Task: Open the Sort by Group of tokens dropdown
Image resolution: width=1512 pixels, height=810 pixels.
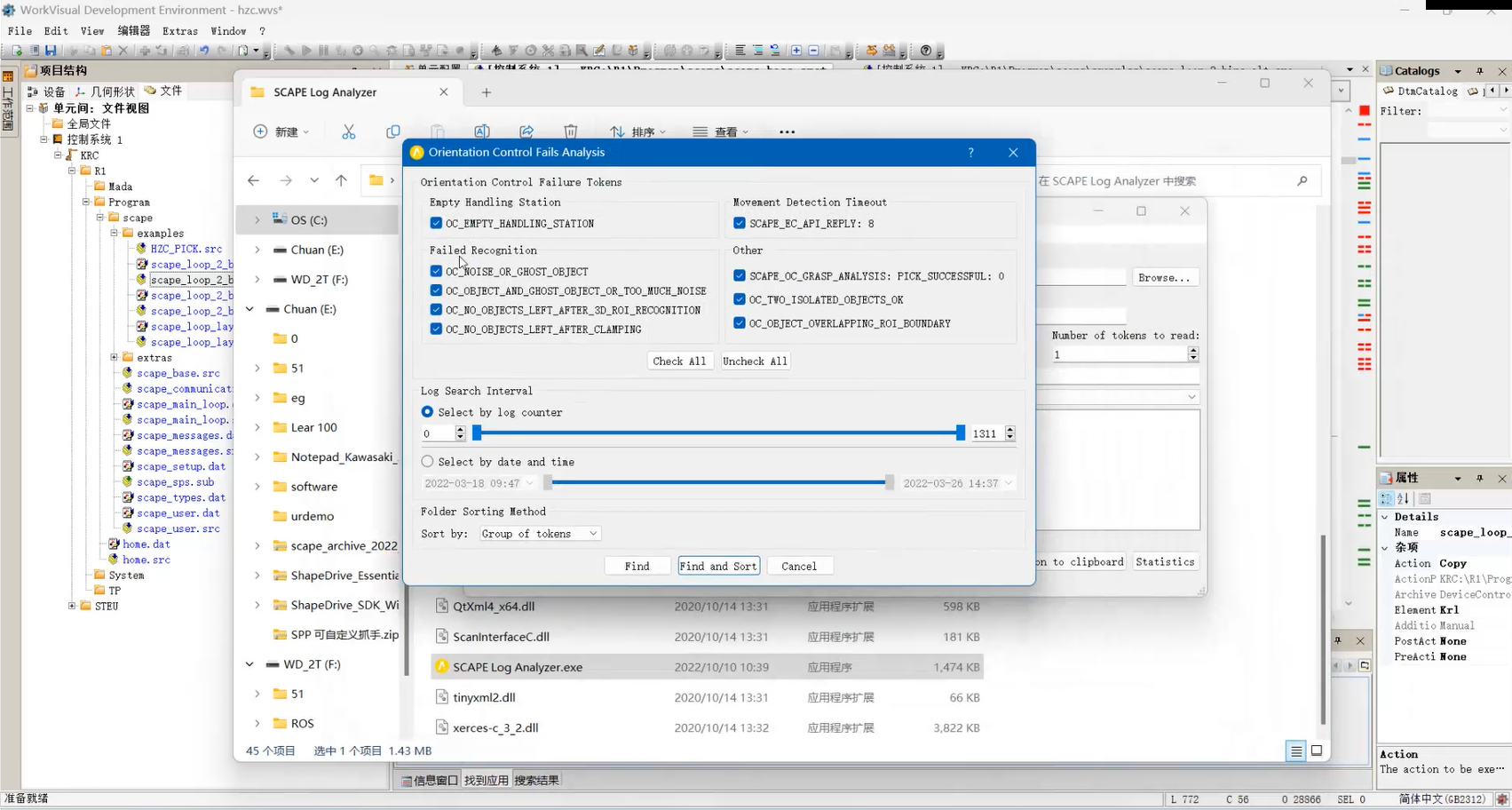Action: point(540,534)
